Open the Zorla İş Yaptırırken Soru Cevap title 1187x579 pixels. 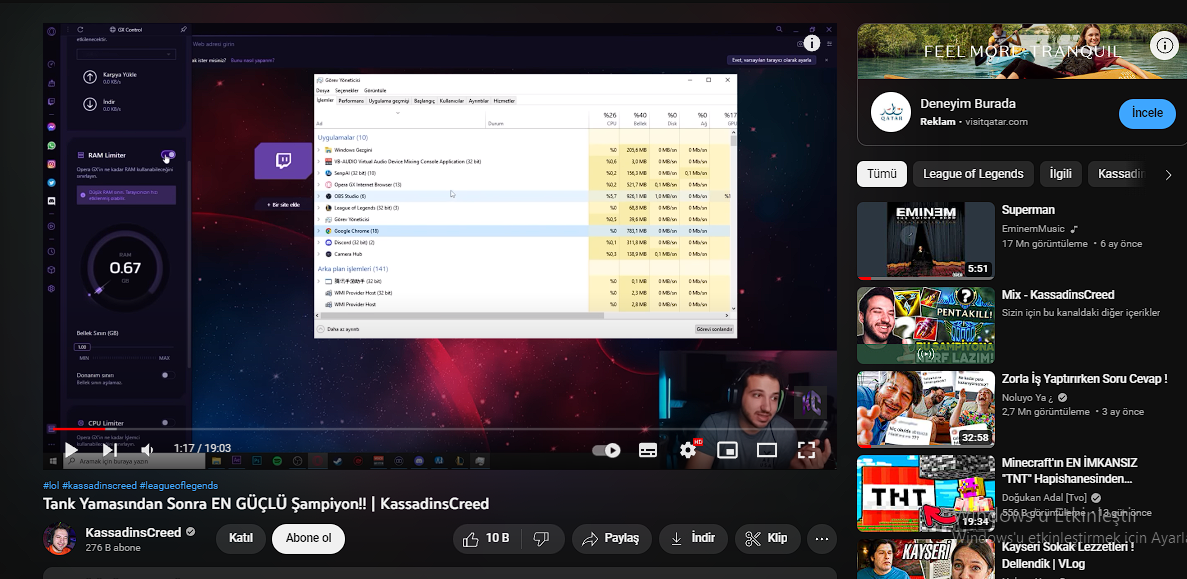tap(1087, 378)
